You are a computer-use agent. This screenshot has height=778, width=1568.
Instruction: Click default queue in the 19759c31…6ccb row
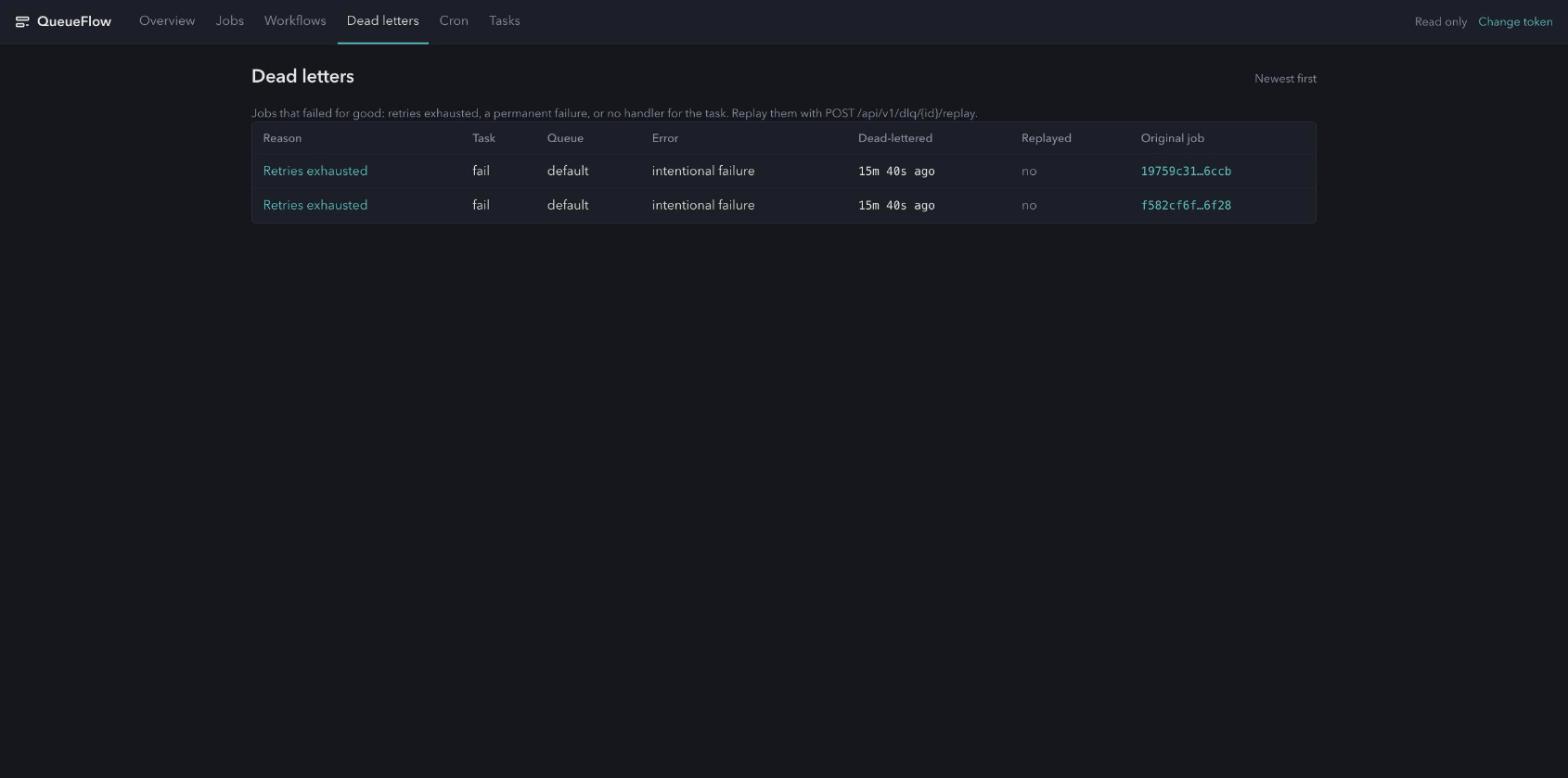568,171
